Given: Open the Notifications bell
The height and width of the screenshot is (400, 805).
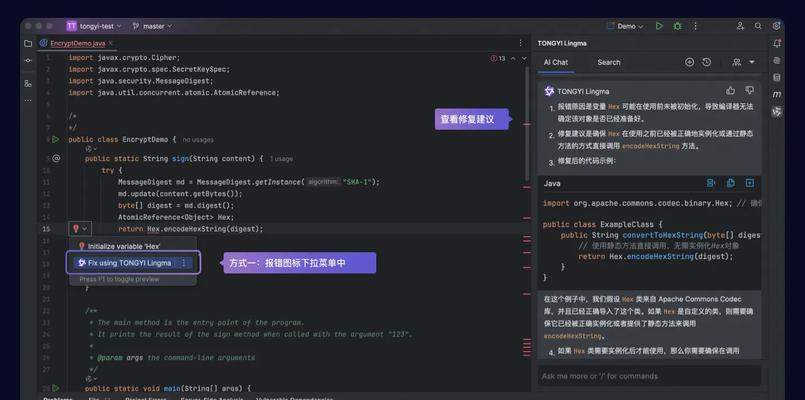Looking at the screenshot, I should pos(777,44).
